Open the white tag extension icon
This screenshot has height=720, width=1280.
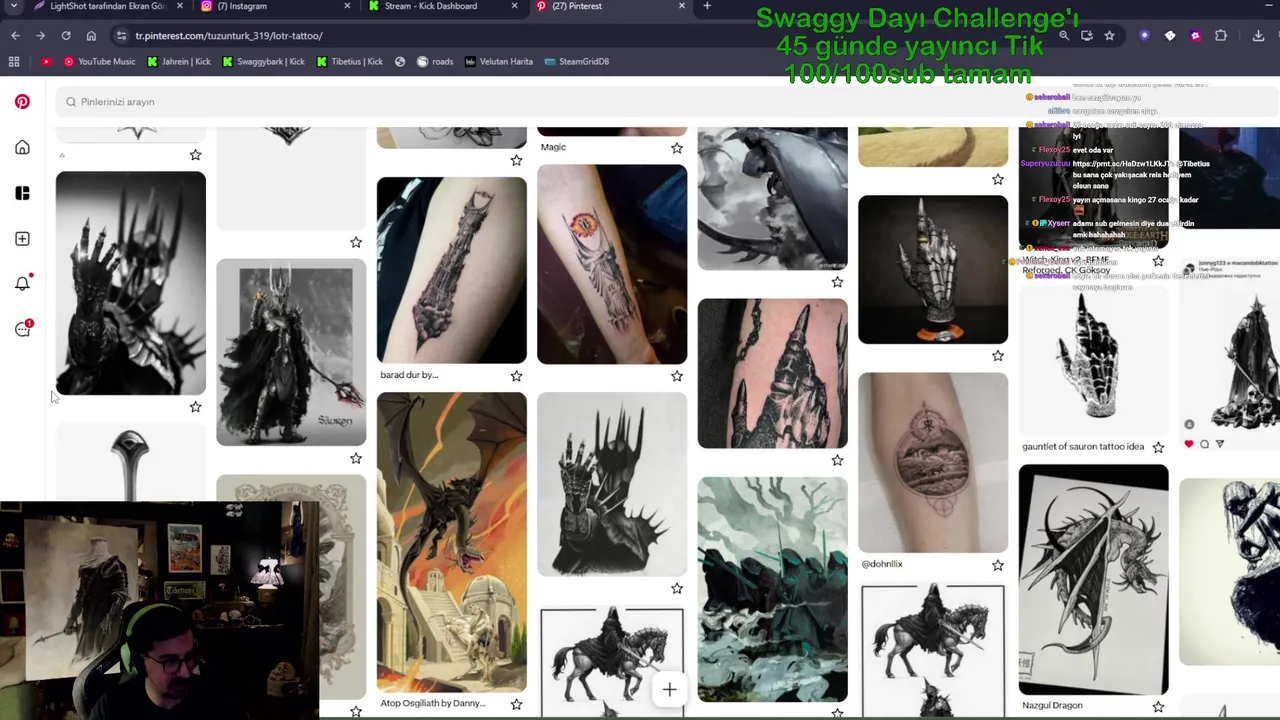(1170, 36)
